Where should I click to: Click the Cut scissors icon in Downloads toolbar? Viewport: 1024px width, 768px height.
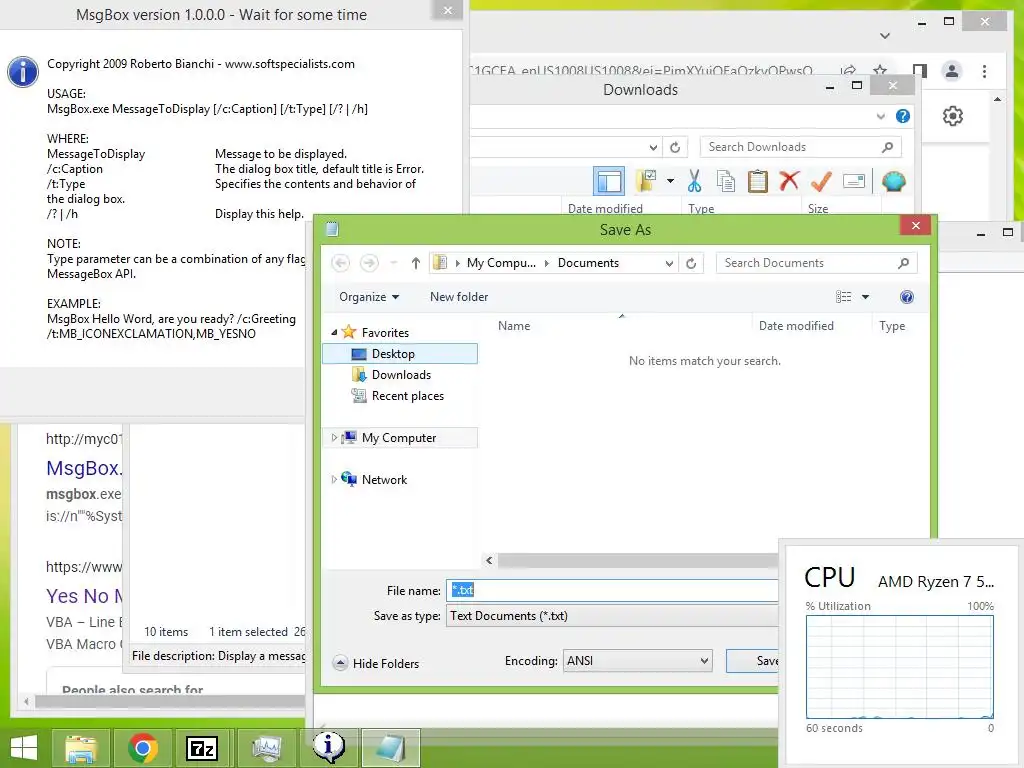click(x=694, y=181)
